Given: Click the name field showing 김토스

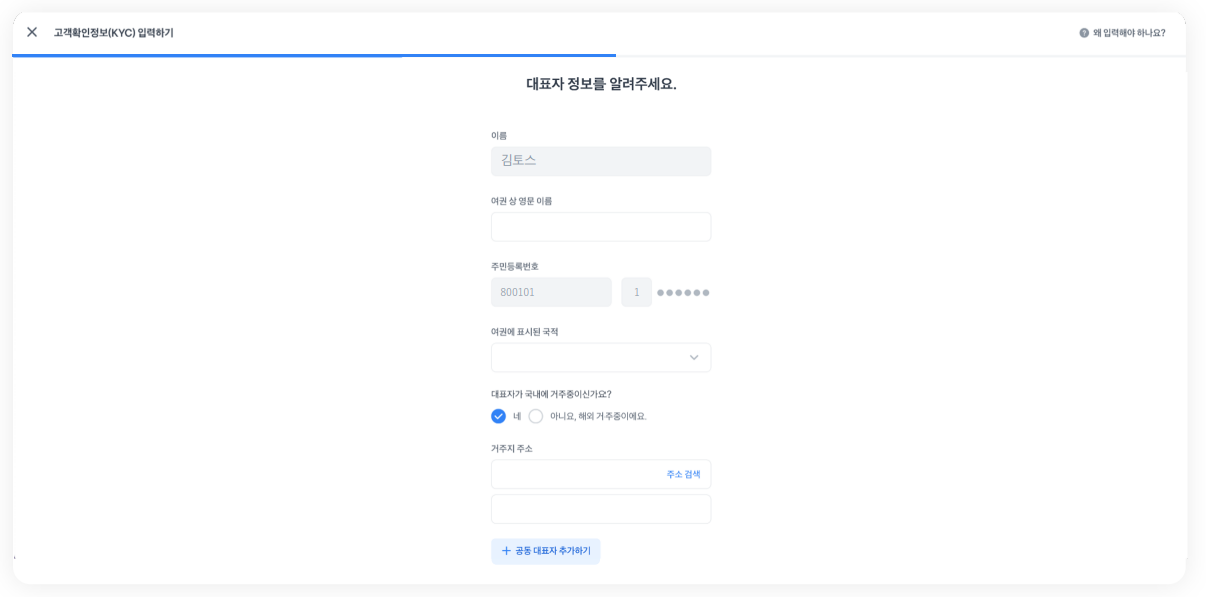Looking at the screenshot, I should (600, 161).
